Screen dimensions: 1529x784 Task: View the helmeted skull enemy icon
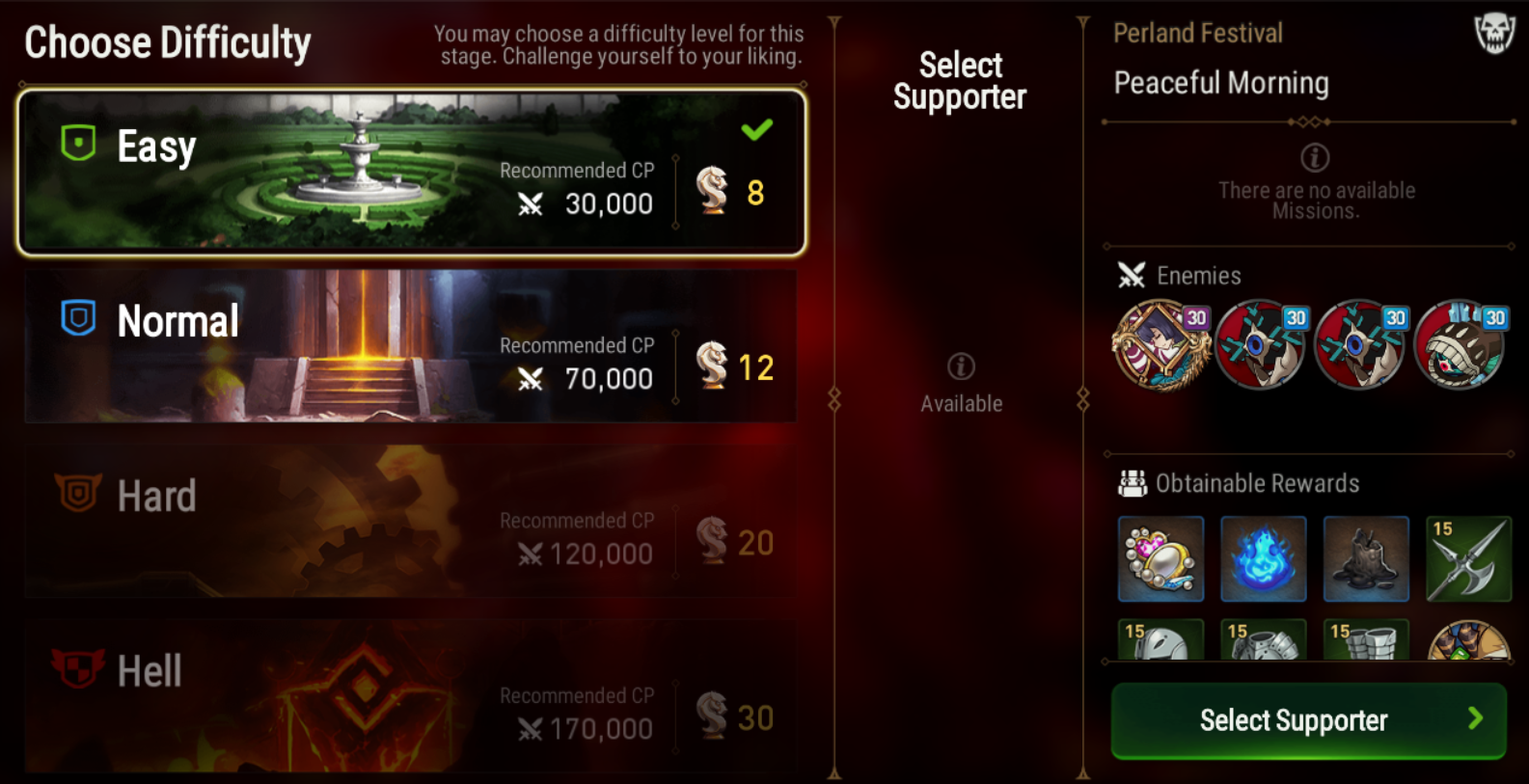coord(1461,344)
